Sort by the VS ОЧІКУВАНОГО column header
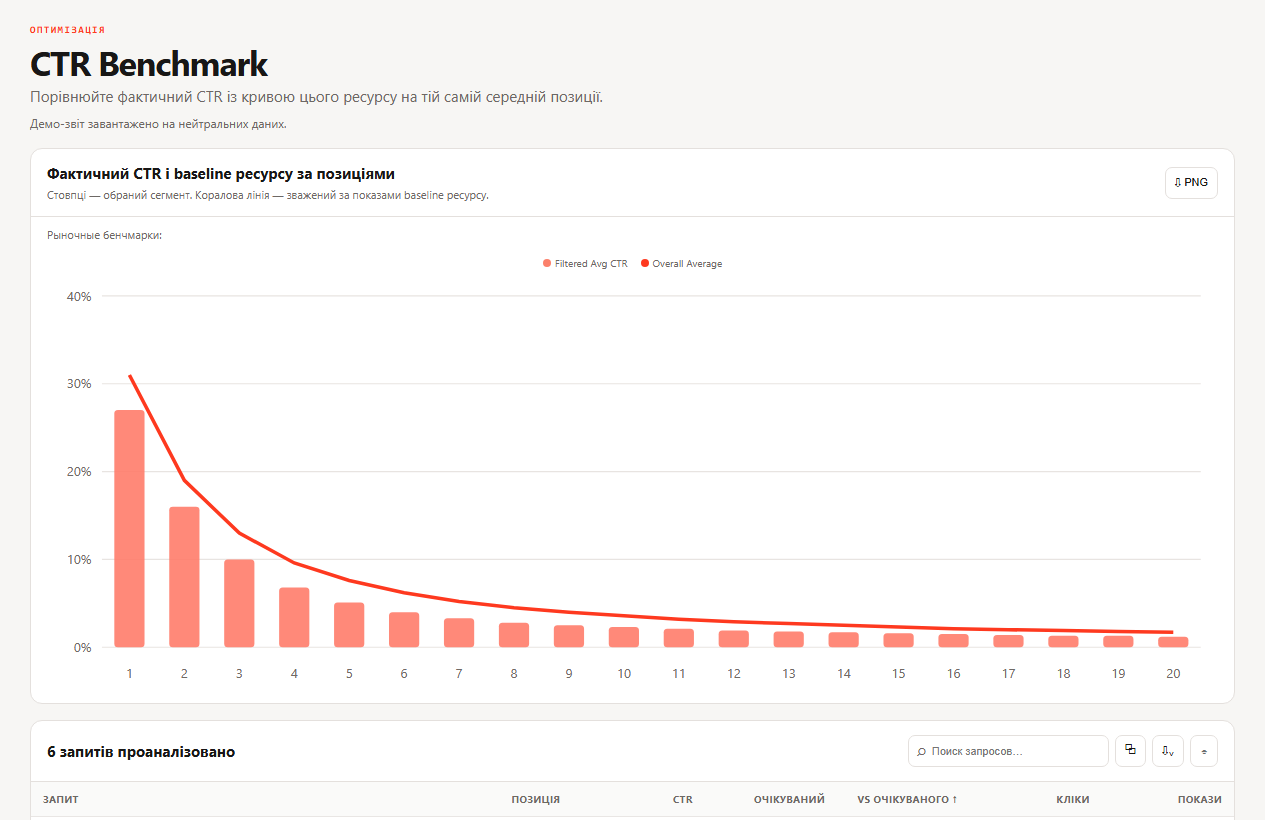 click(907, 800)
